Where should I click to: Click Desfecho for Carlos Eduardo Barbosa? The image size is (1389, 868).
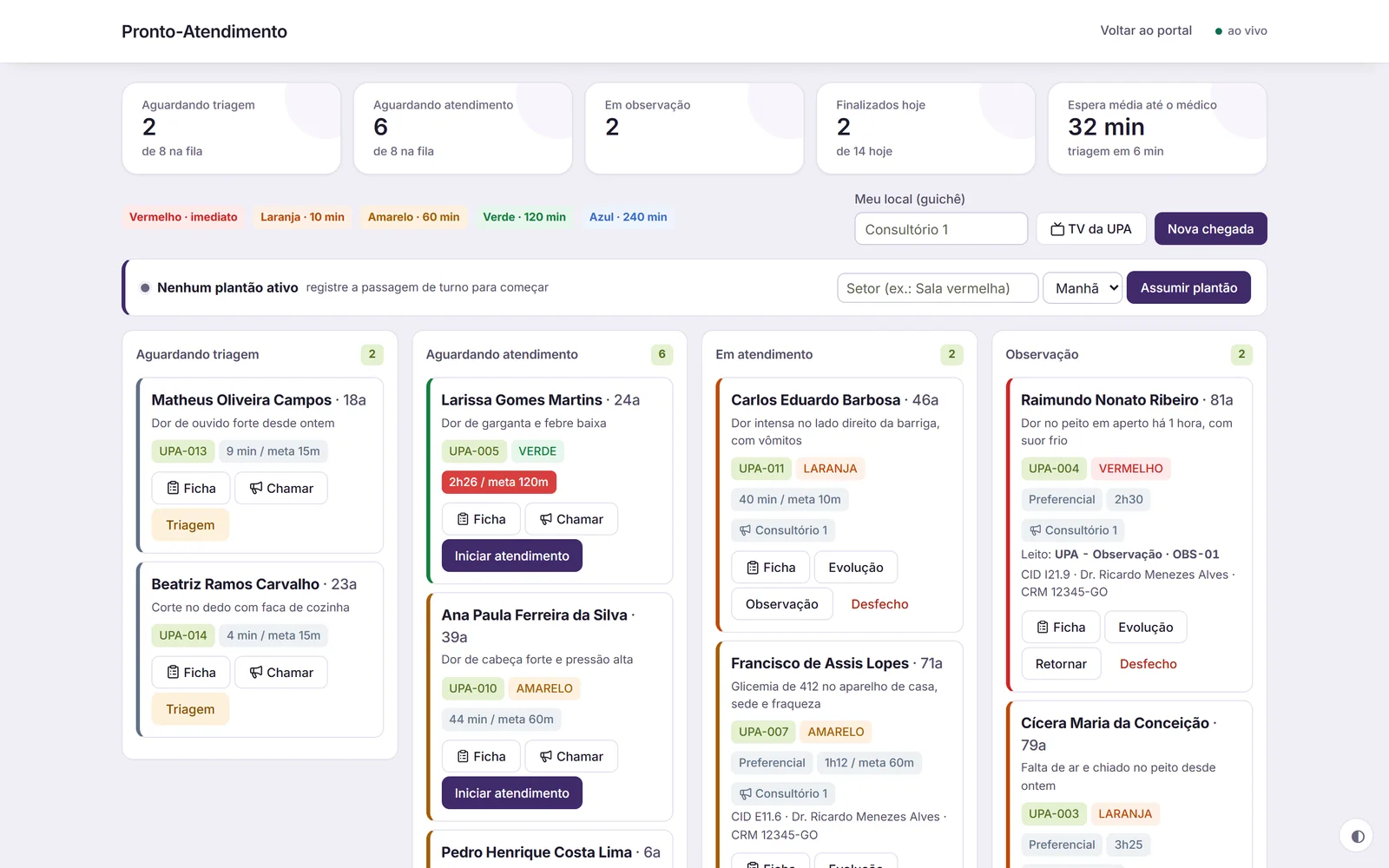click(879, 604)
